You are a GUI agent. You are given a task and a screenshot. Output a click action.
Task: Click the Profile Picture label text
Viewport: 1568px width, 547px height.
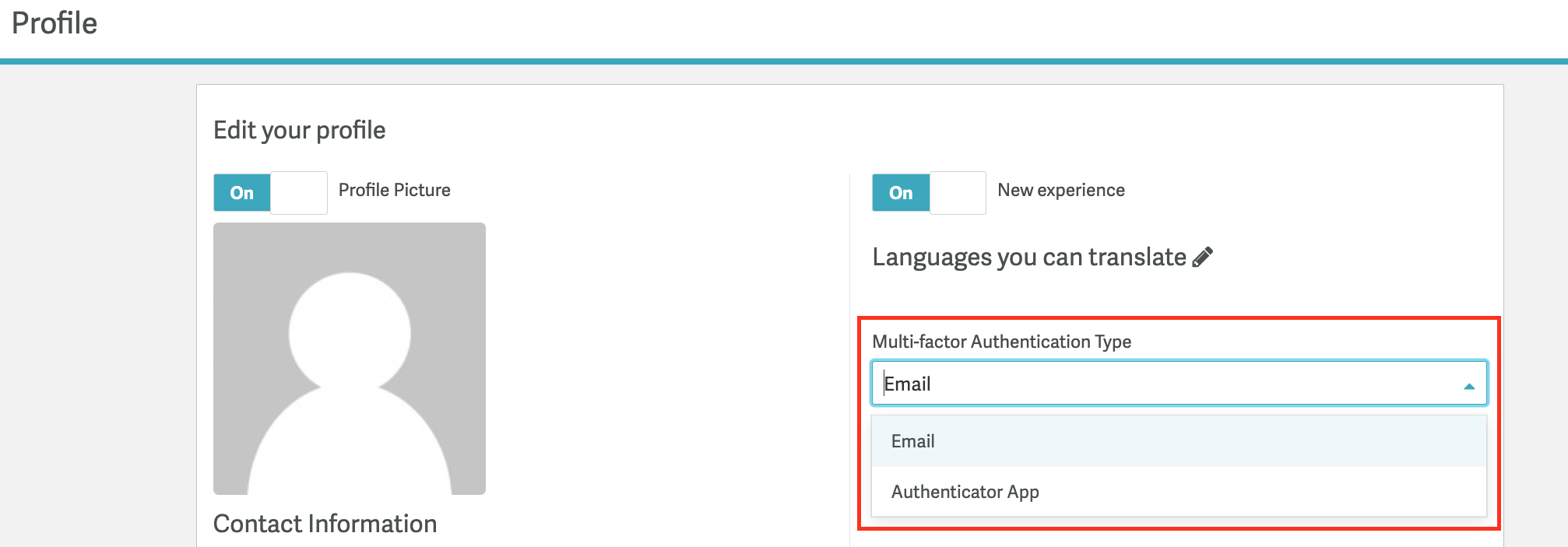point(394,190)
